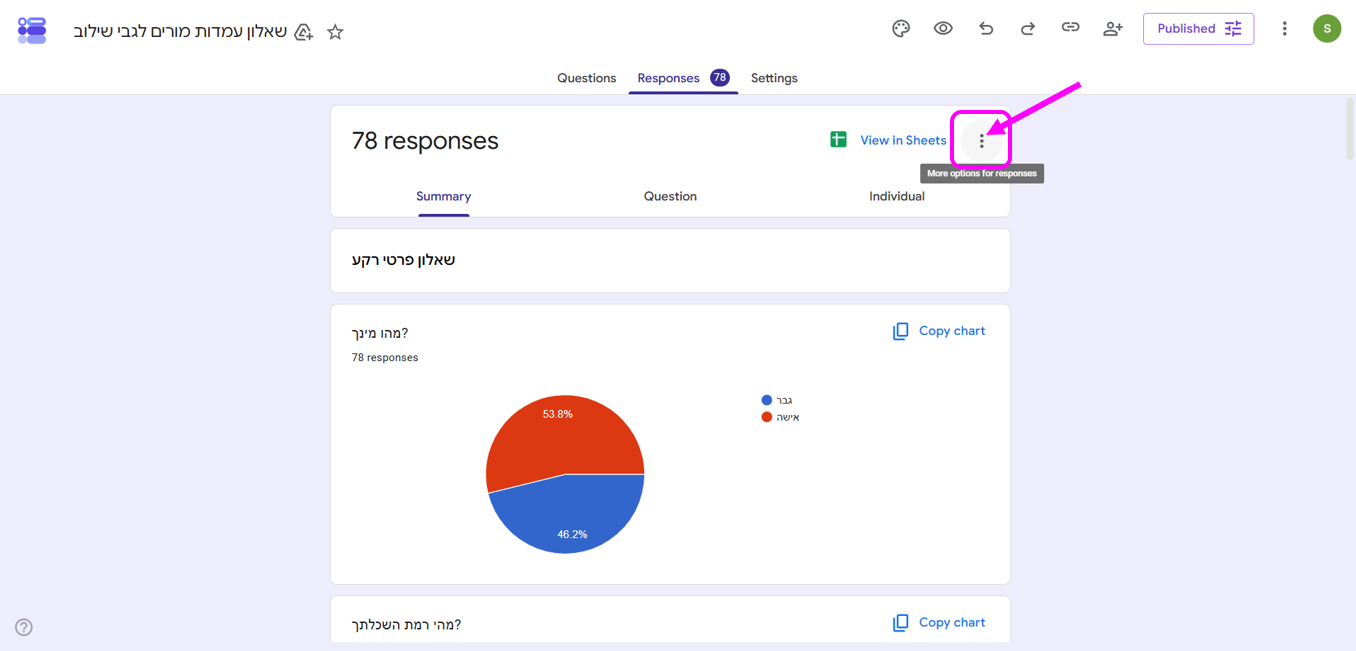The image size is (1356, 651).
Task: Open more options for responses
Action: (982, 141)
